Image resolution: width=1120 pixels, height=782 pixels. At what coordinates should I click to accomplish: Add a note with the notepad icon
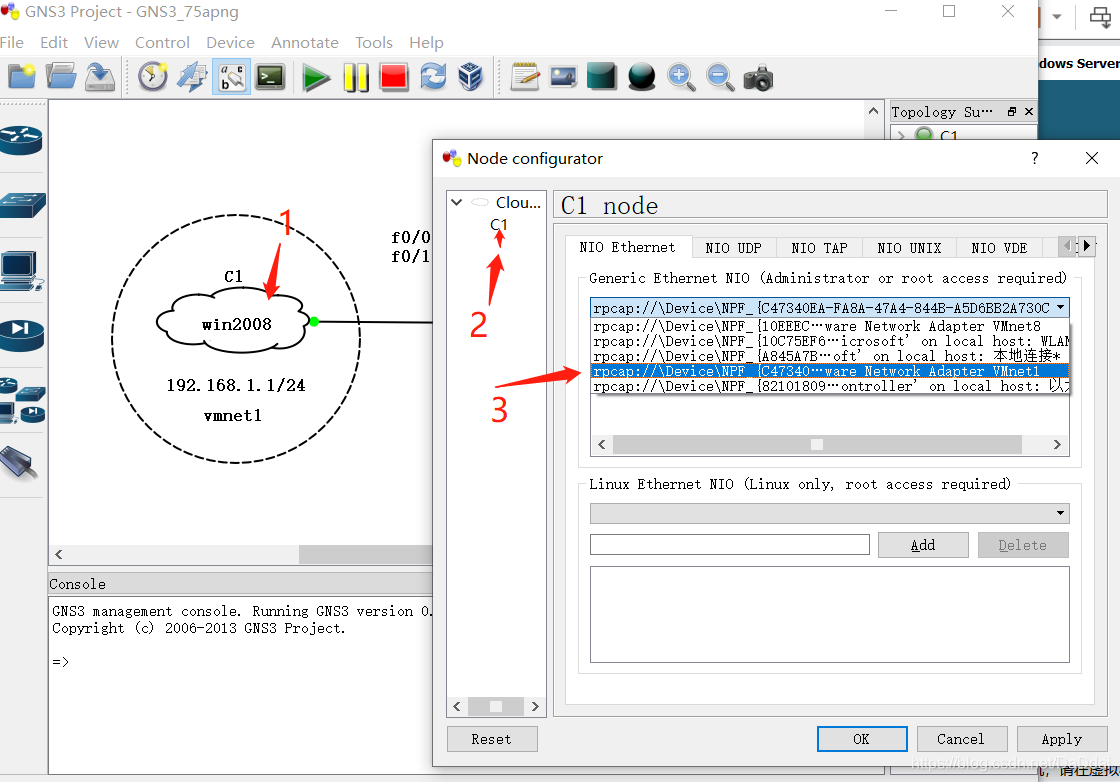tap(525, 76)
